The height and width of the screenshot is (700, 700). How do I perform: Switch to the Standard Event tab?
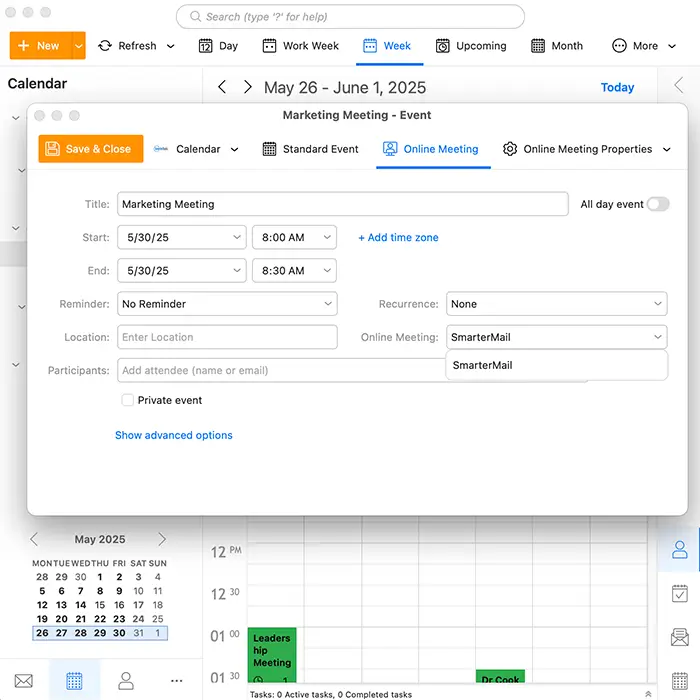(x=310, y=149)
